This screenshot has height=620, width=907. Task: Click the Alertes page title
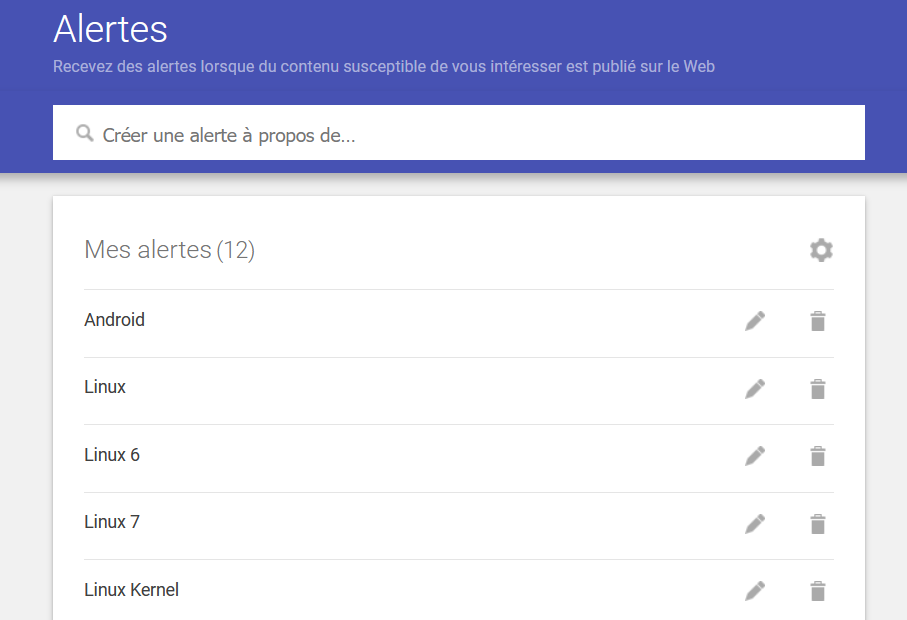[x=110, y=29]
